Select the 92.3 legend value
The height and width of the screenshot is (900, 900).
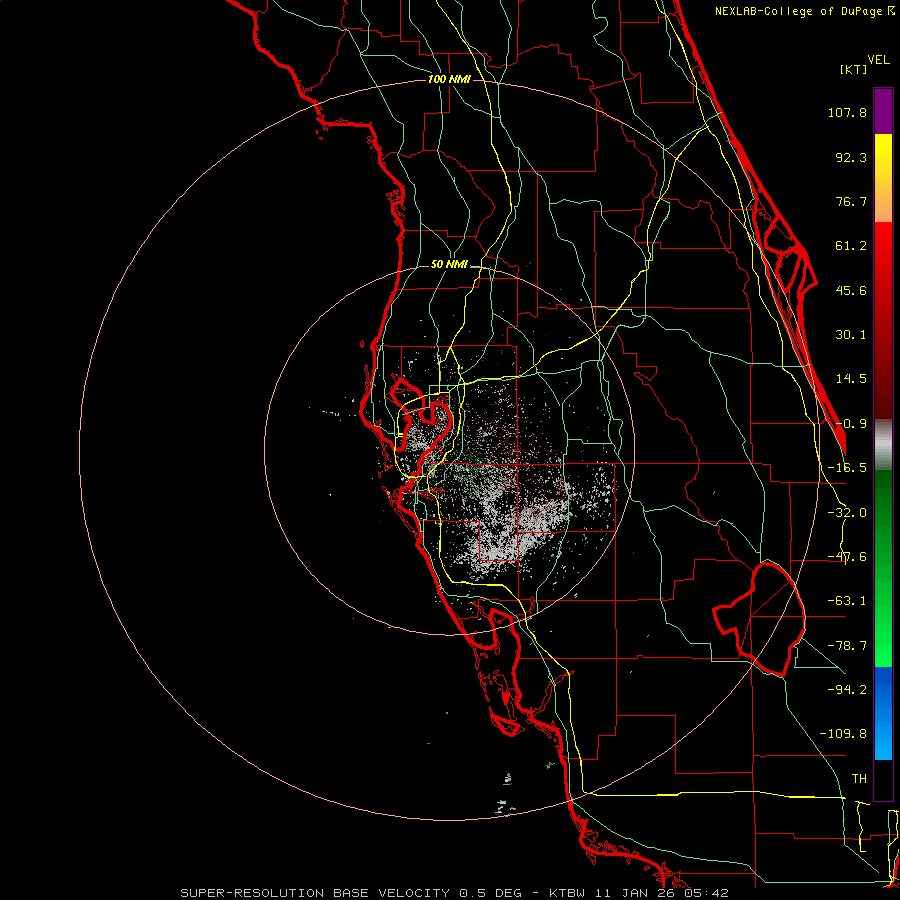coord(851,157)
